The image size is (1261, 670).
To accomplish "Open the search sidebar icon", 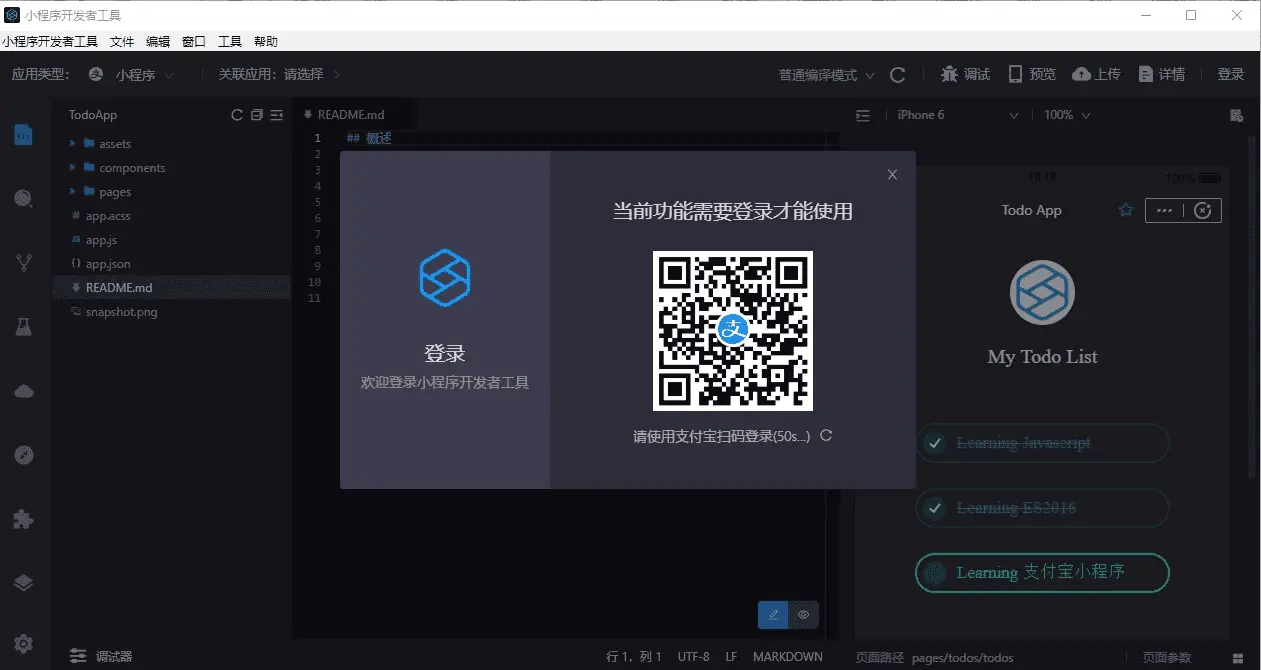I will click(x=24, y=198).
